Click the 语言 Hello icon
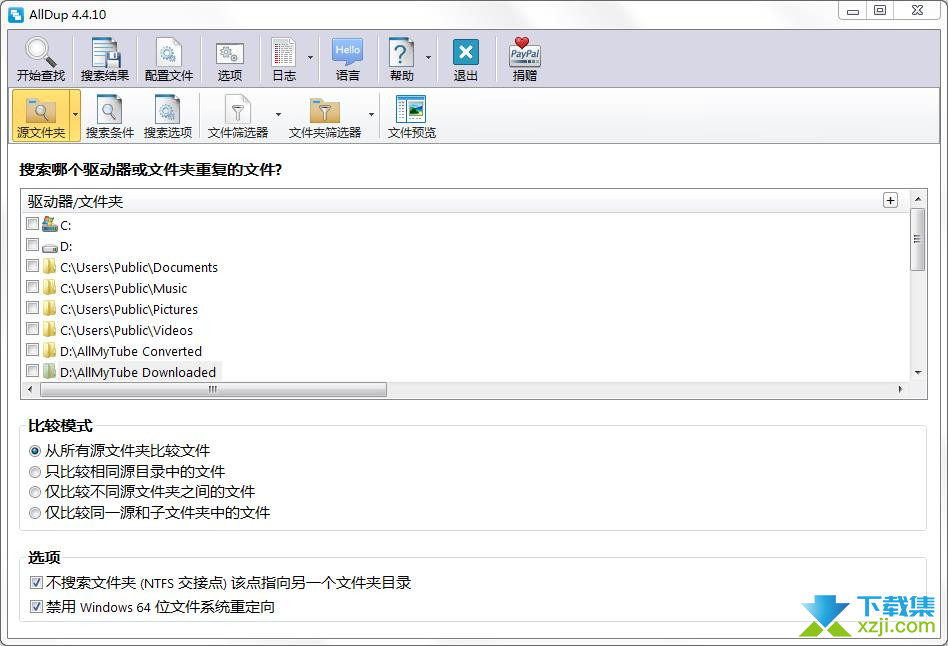948x646 pixels. (x=348, y=52)
